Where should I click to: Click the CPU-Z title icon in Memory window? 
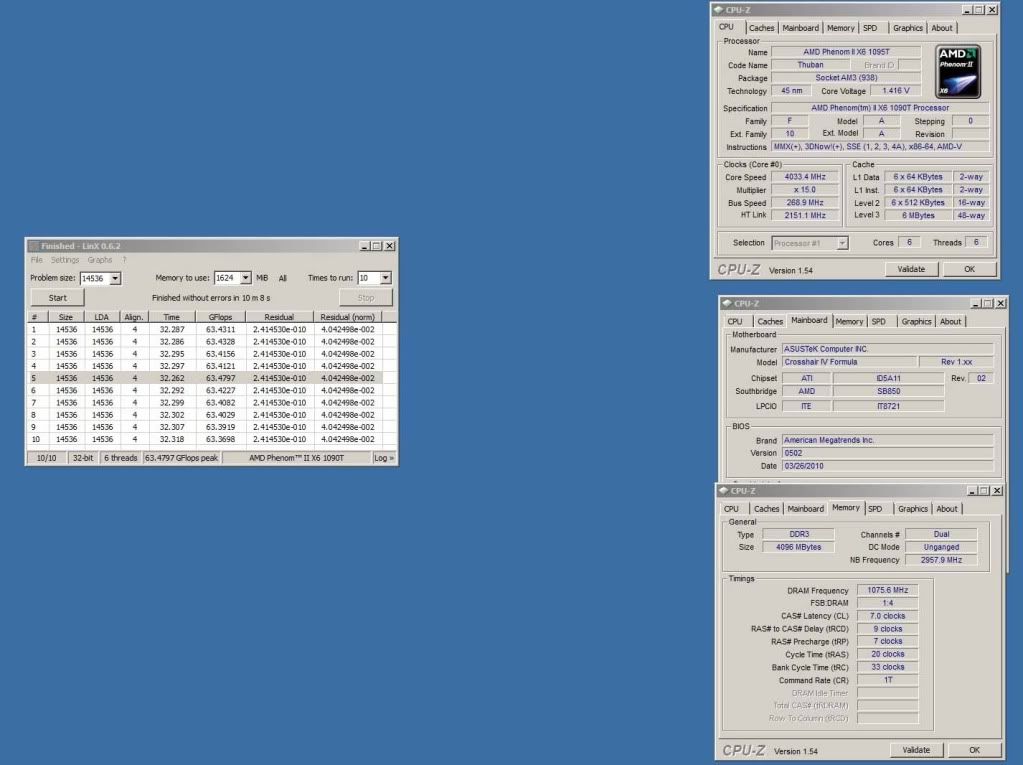tap(724, 490)
